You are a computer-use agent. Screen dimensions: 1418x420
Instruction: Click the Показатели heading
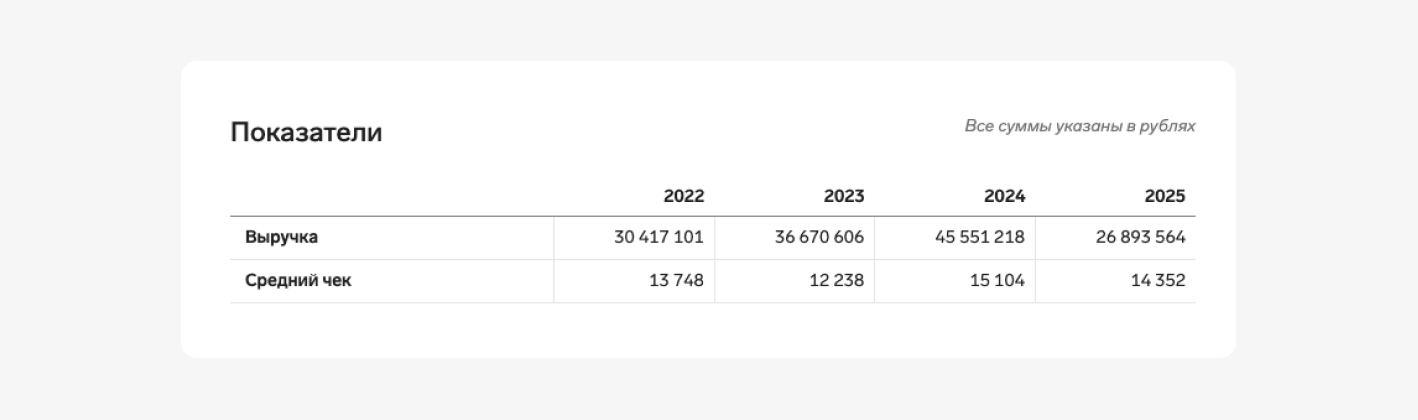click(x=306, y=132)
